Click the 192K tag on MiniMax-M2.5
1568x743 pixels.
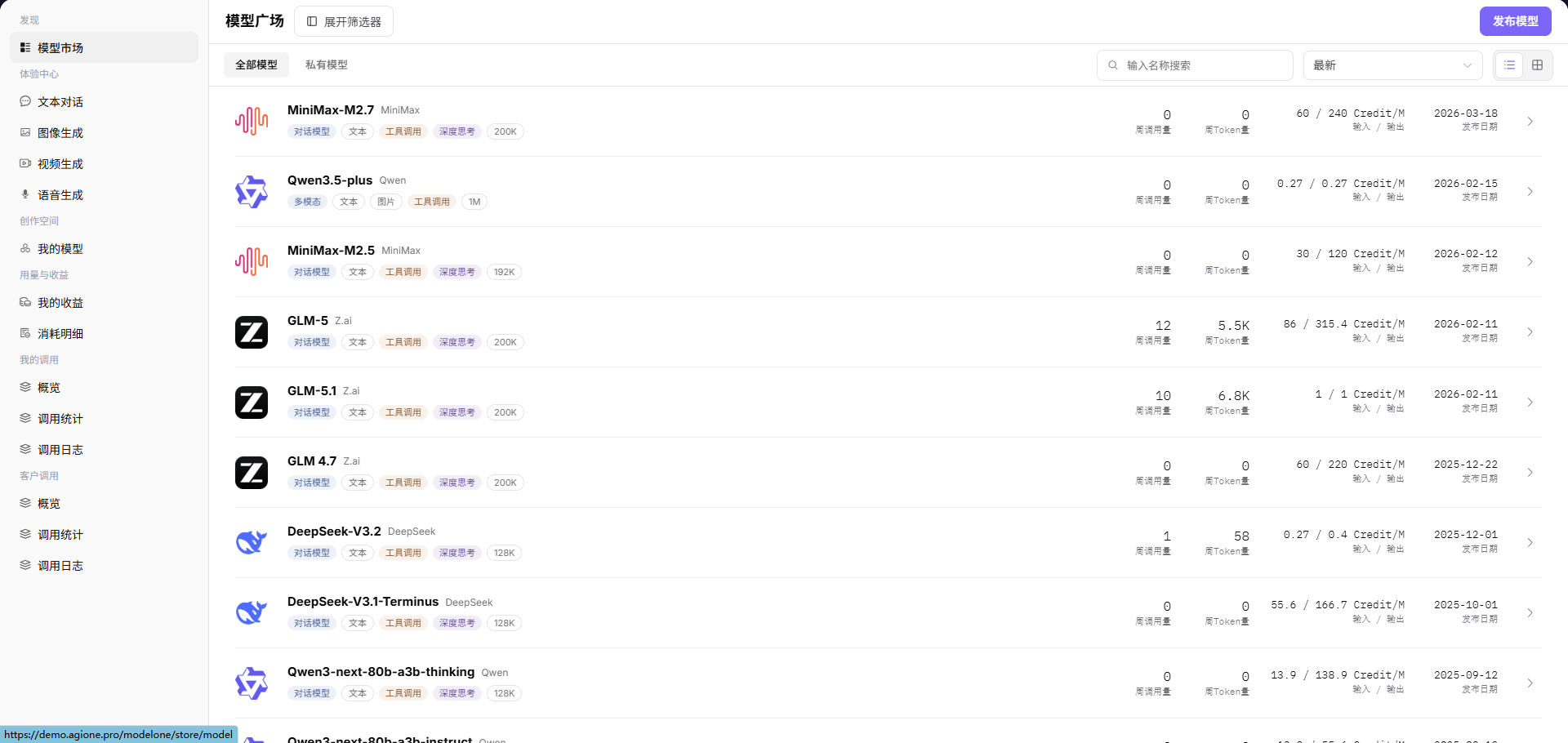(x=504, y=272)
